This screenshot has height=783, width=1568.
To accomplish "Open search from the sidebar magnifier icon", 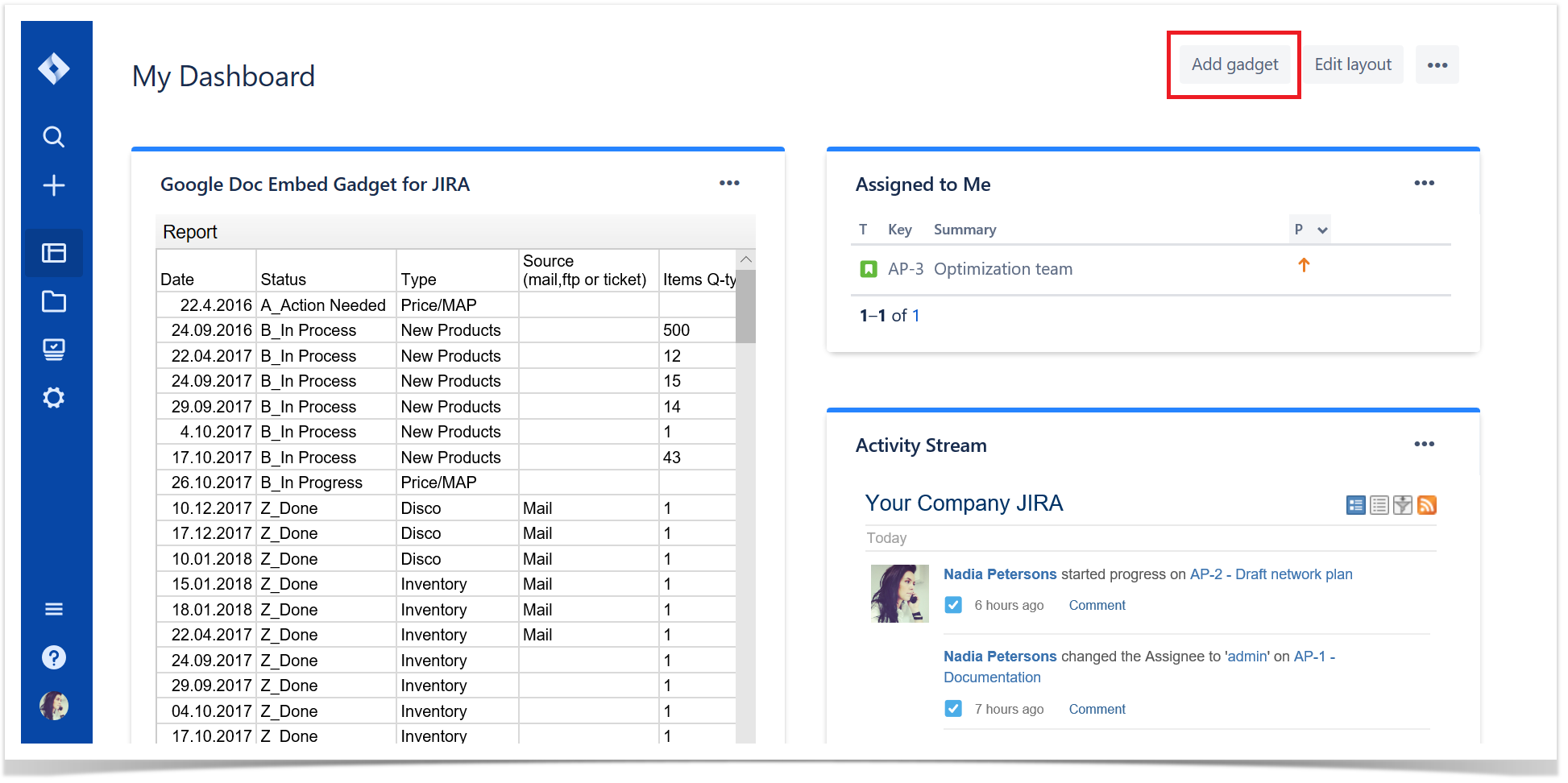I will click(x=54, y=137).
